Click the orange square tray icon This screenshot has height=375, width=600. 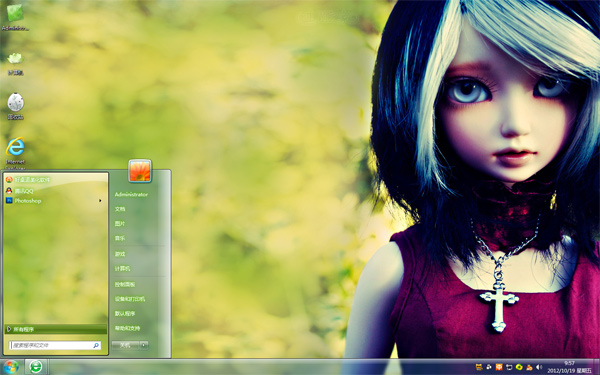(499, 367)
